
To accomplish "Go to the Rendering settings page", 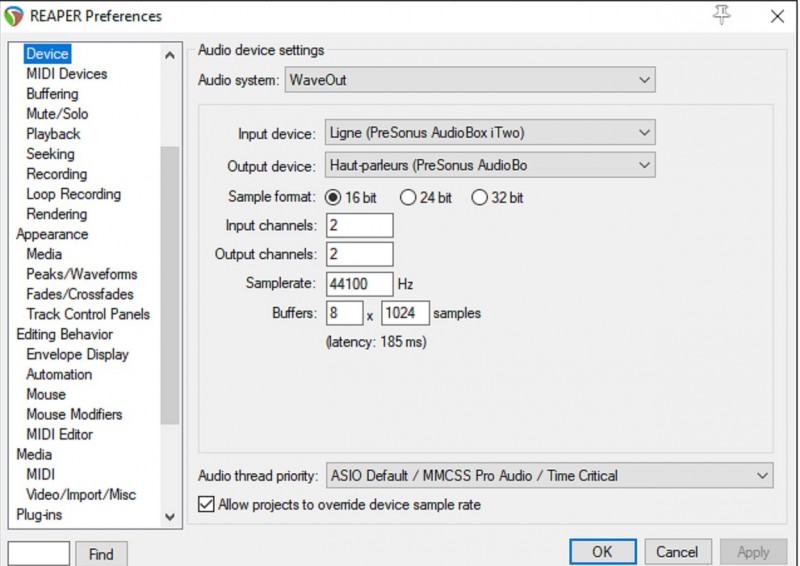I will point(56,214).
